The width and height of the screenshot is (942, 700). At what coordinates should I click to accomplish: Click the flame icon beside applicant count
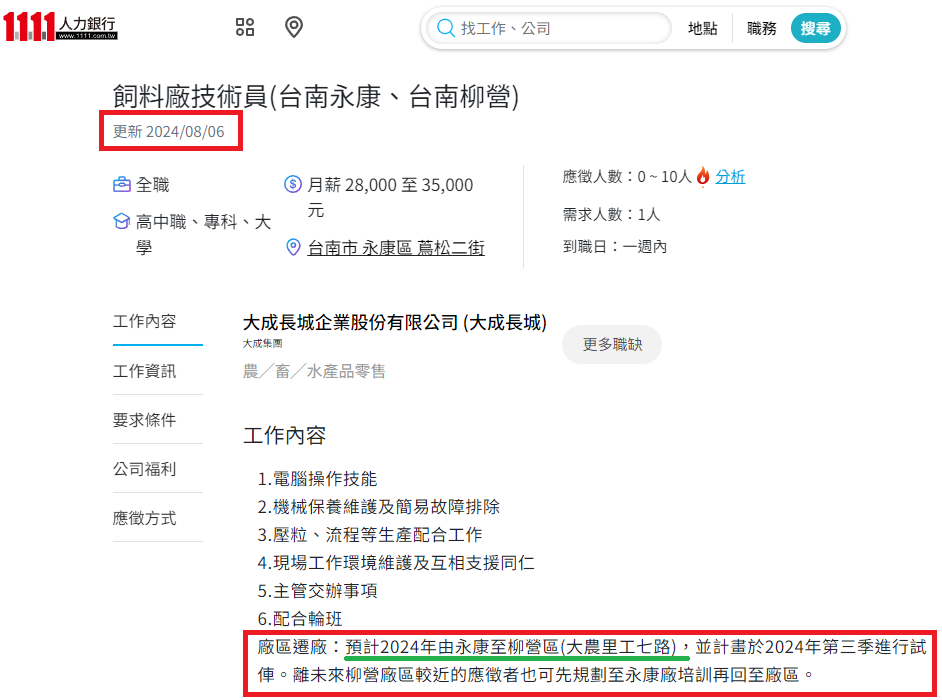[x=703, y=177]
